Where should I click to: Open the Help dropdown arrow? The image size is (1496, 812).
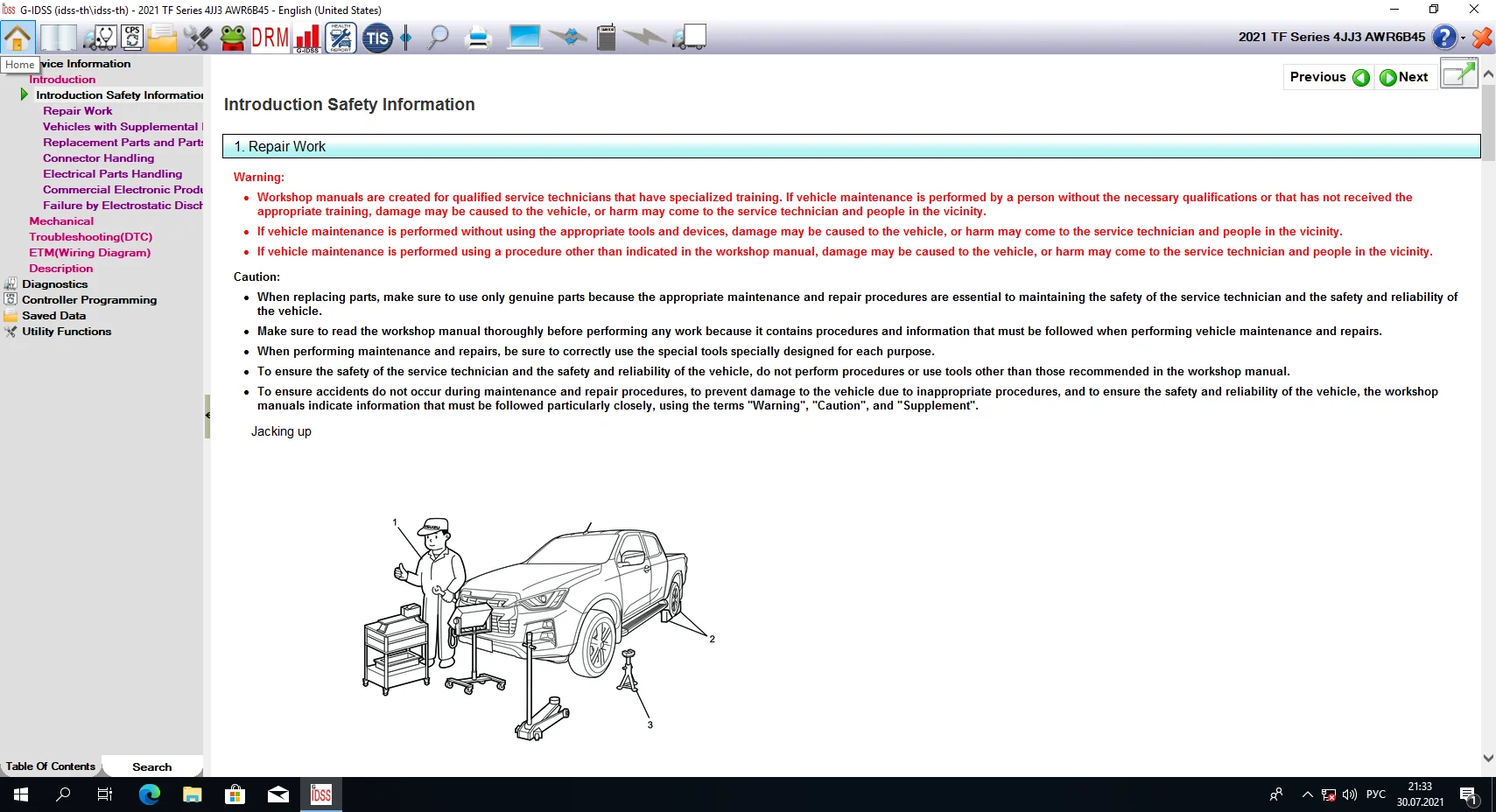click(1463, 38)
